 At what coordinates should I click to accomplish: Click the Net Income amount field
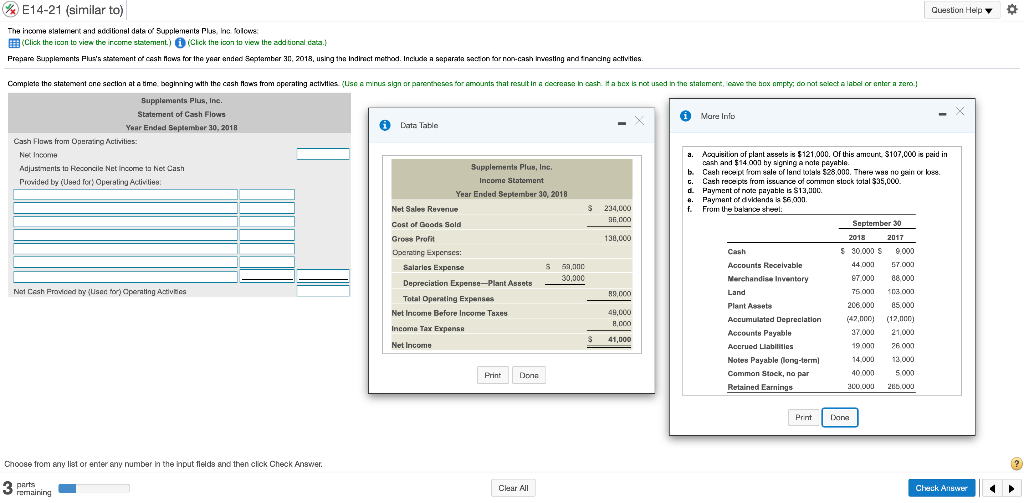click(x=323, y=154)
